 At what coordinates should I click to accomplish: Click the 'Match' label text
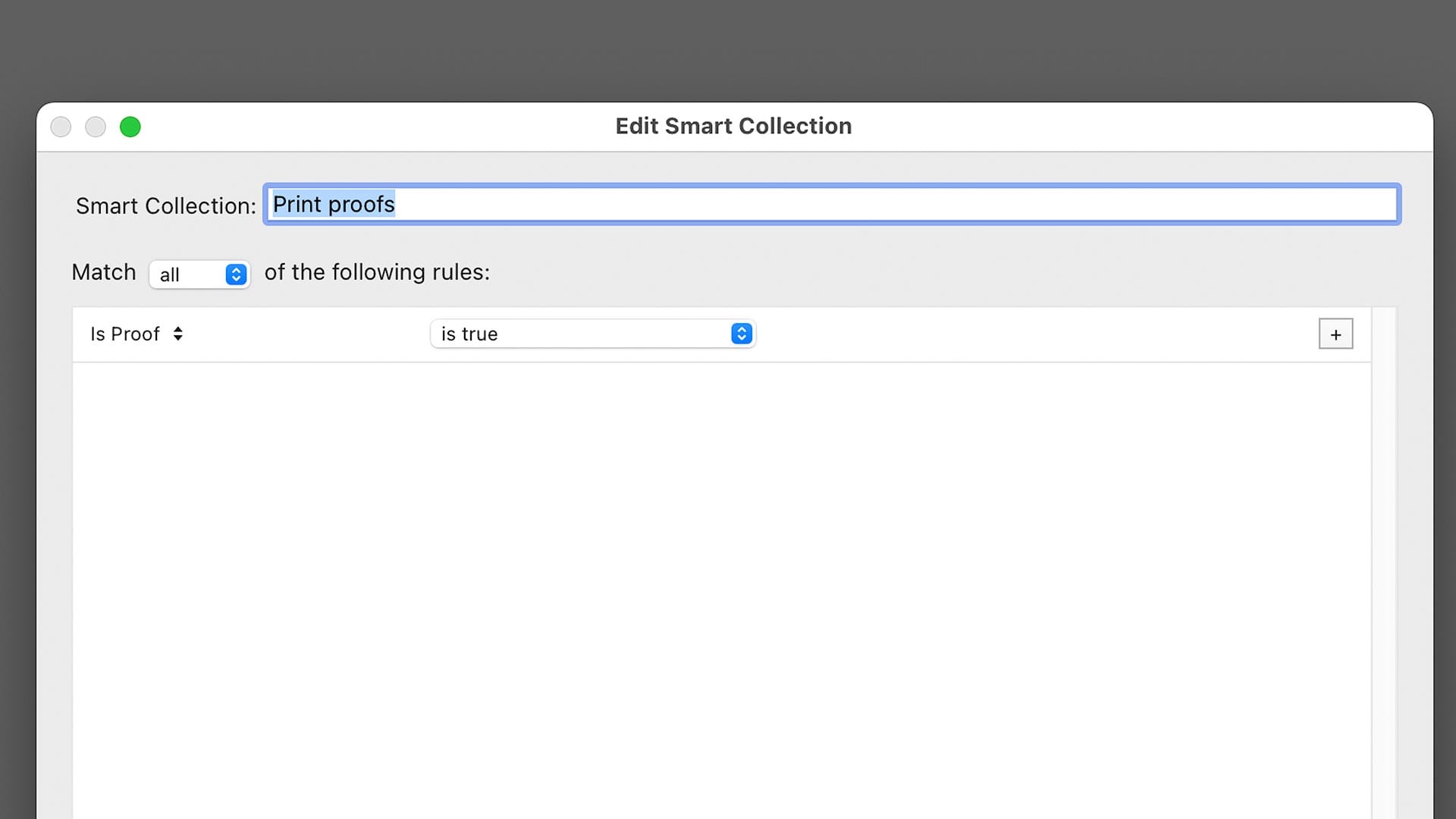(x=104, y=272)
